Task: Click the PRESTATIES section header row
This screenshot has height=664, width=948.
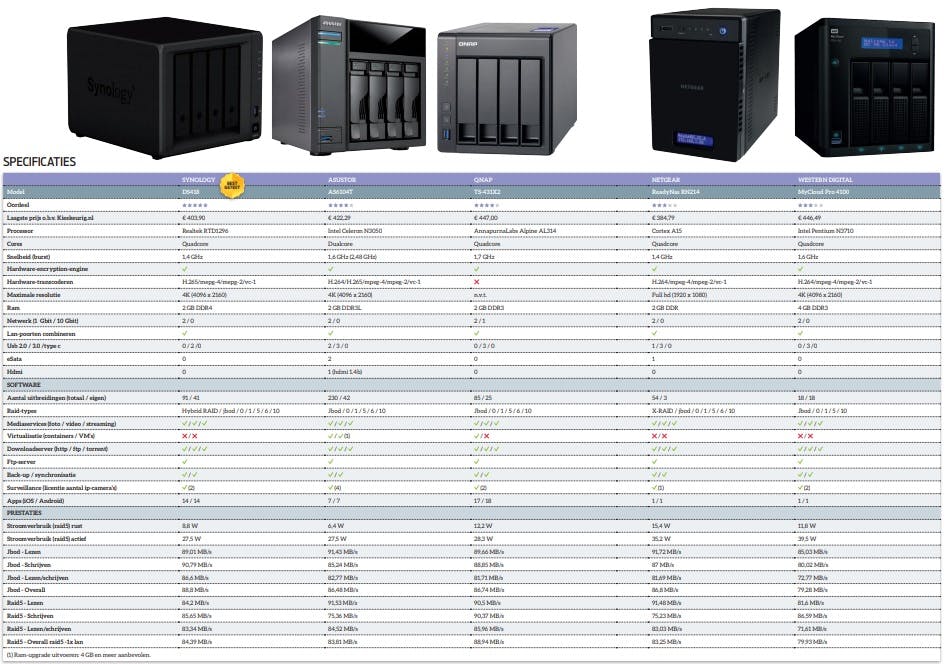Action: pyautogui.click(x=472, y=513)
